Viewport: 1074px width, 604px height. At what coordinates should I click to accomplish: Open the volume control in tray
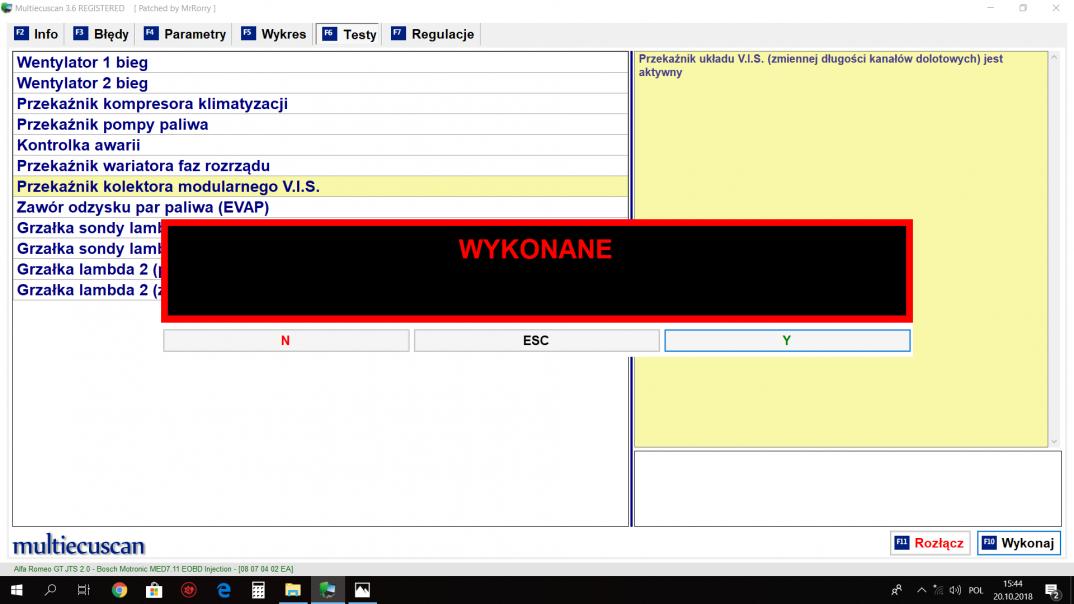click(x=956, y=590)
